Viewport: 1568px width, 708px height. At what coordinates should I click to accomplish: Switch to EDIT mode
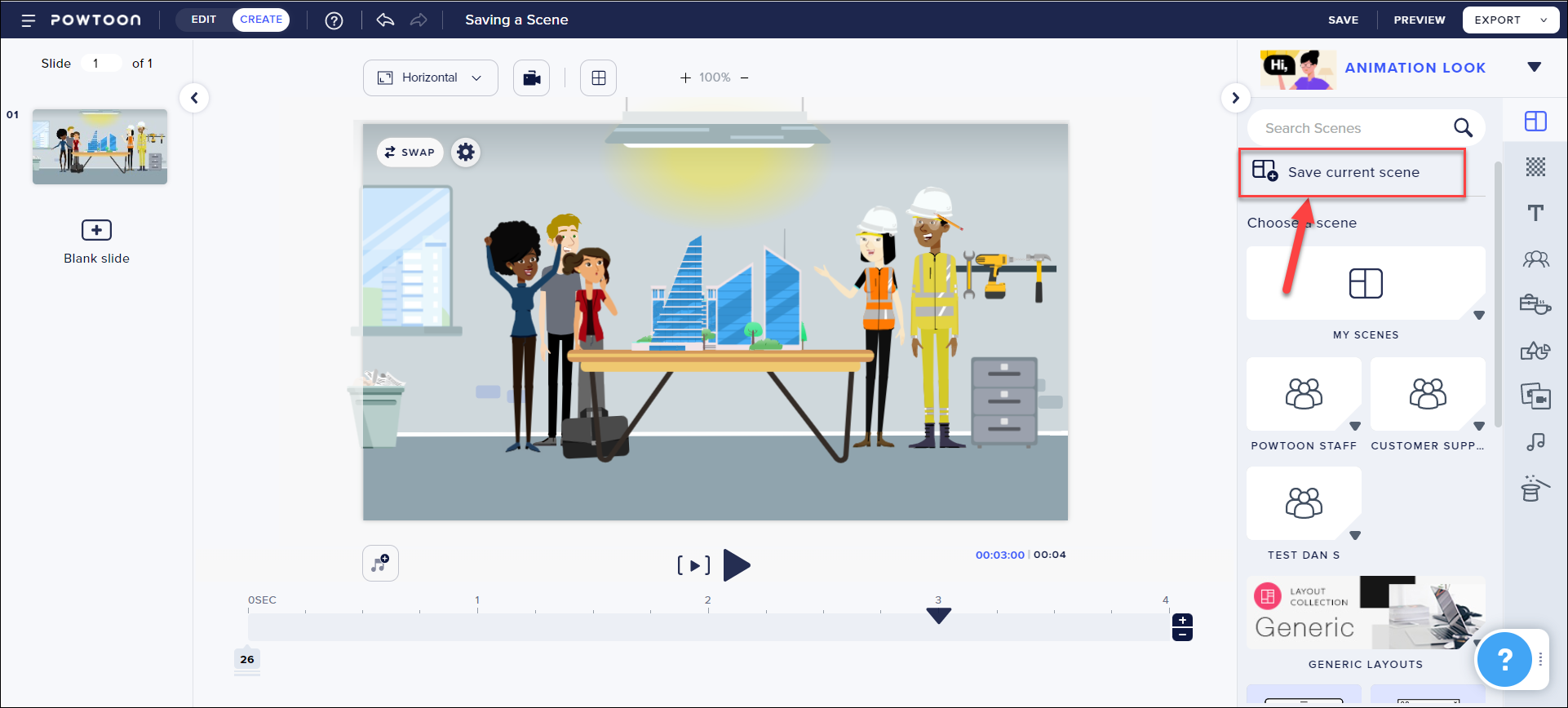(x=204, y=20)
